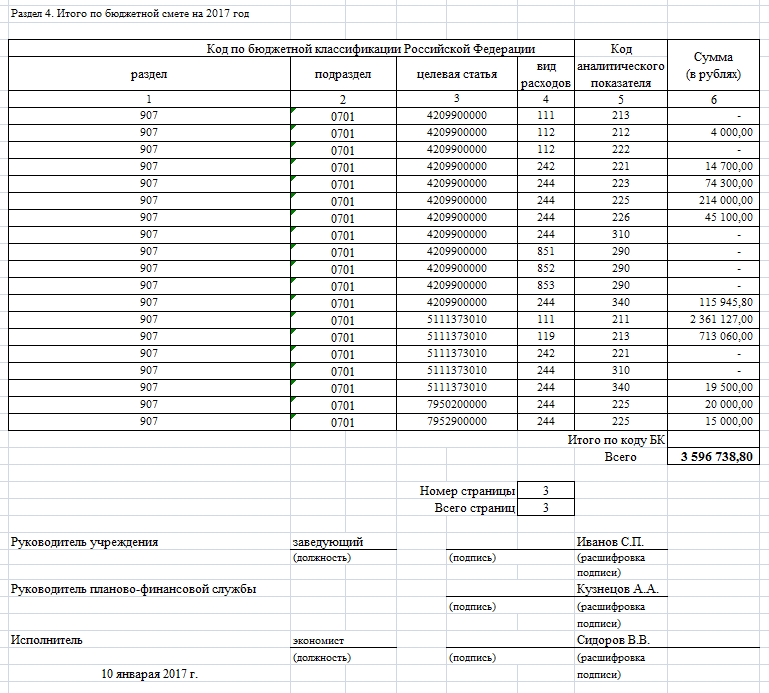Select the date cell '10 января 2017 г.'
Screen dimensions: 769x693
pyautogui.click(x=150, y=675)
